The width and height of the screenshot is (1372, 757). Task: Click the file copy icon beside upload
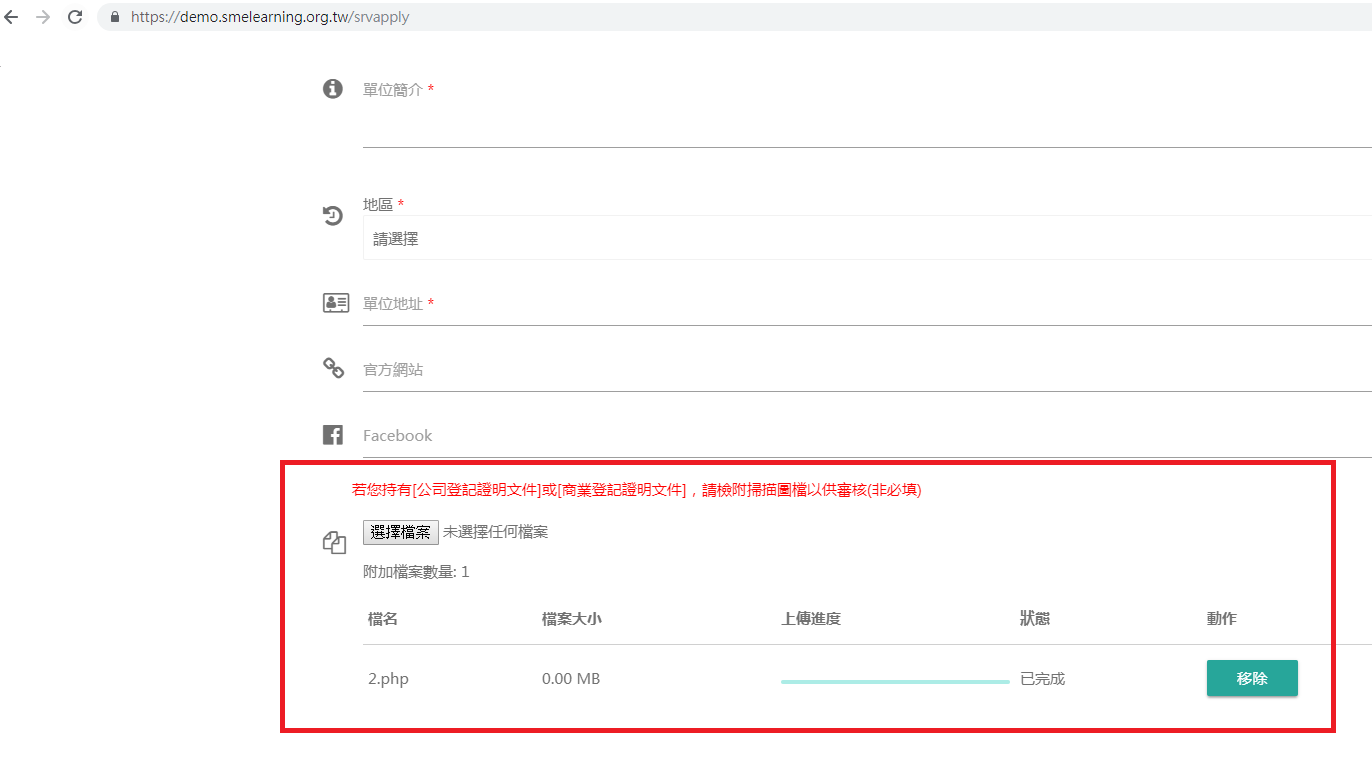(x=334, y=542)
